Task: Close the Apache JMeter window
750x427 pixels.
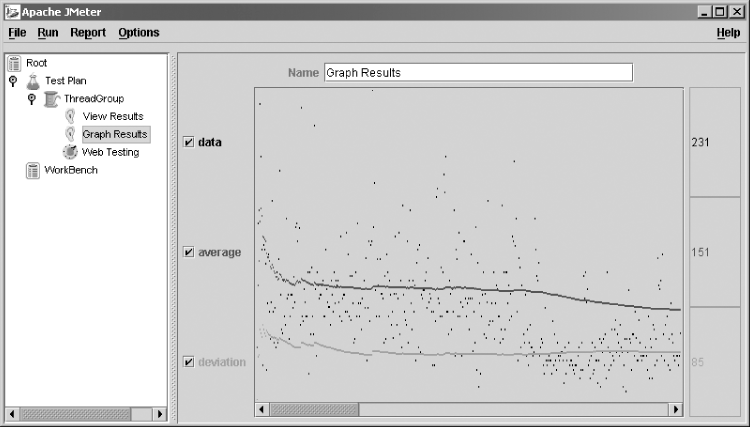Action: point(737,12)
